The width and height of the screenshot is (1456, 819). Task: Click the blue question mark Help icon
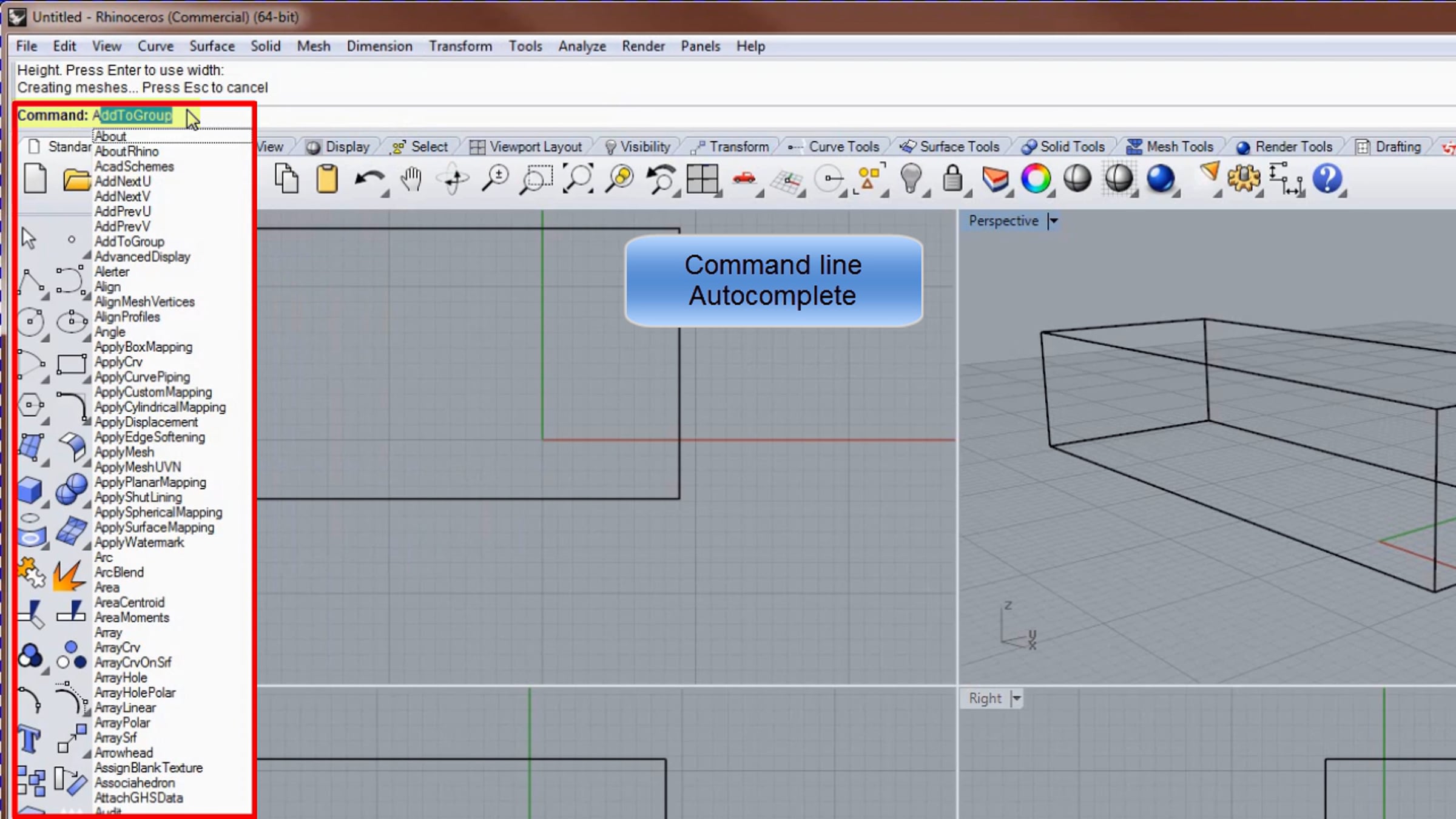tap(1327, 179)
